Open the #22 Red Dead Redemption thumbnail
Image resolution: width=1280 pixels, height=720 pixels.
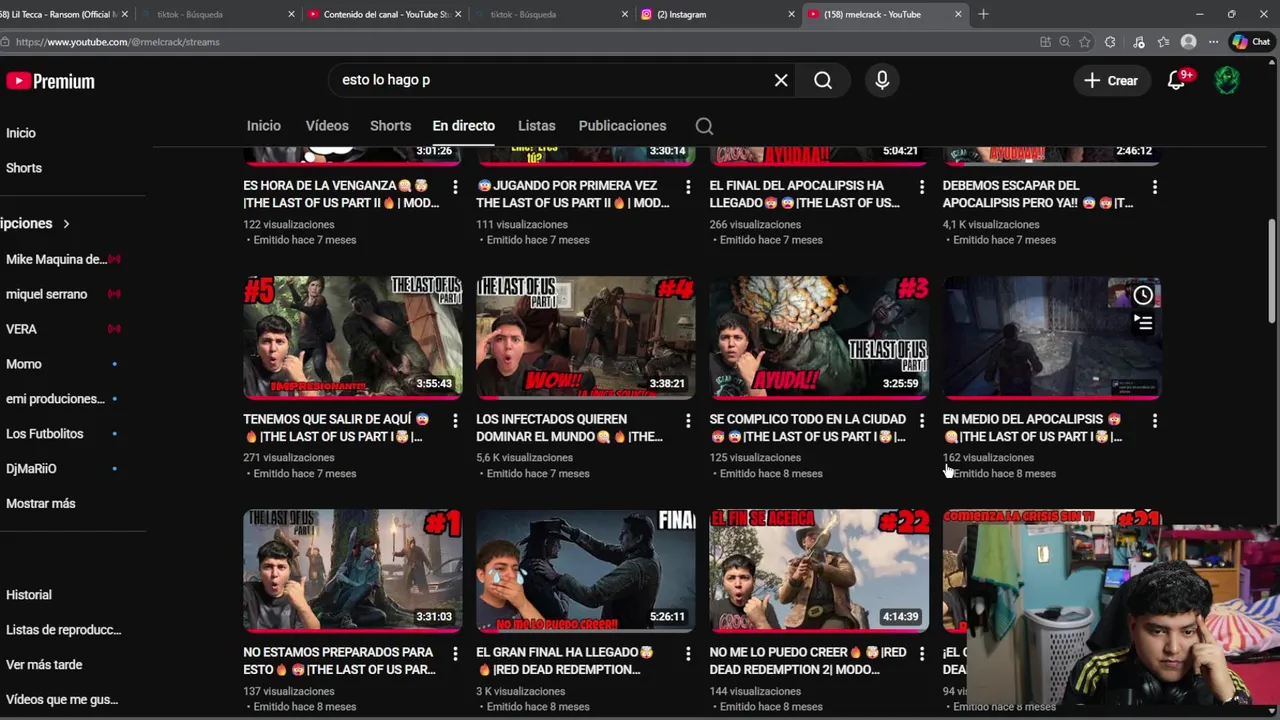click(819, 571)
